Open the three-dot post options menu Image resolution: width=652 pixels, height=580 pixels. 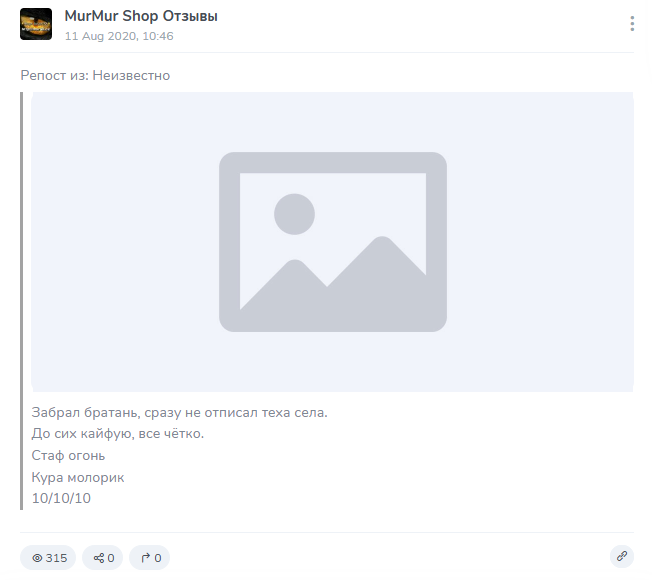[x=632, y=24]
